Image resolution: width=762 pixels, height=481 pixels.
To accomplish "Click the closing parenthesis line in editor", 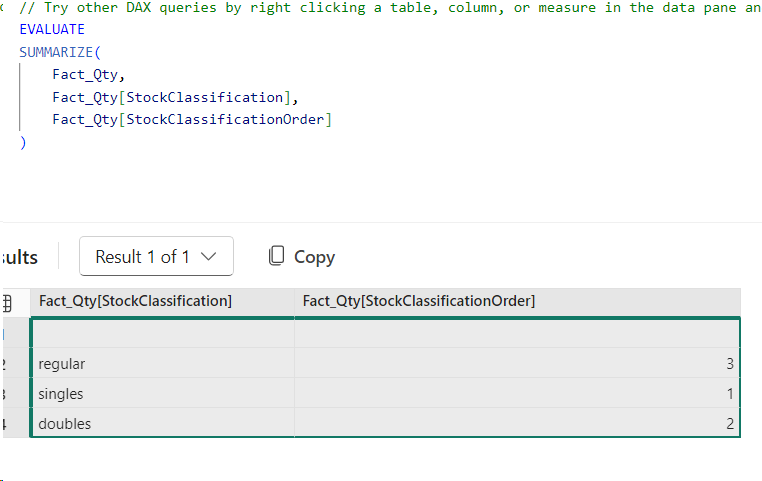I will coord(22,142).
